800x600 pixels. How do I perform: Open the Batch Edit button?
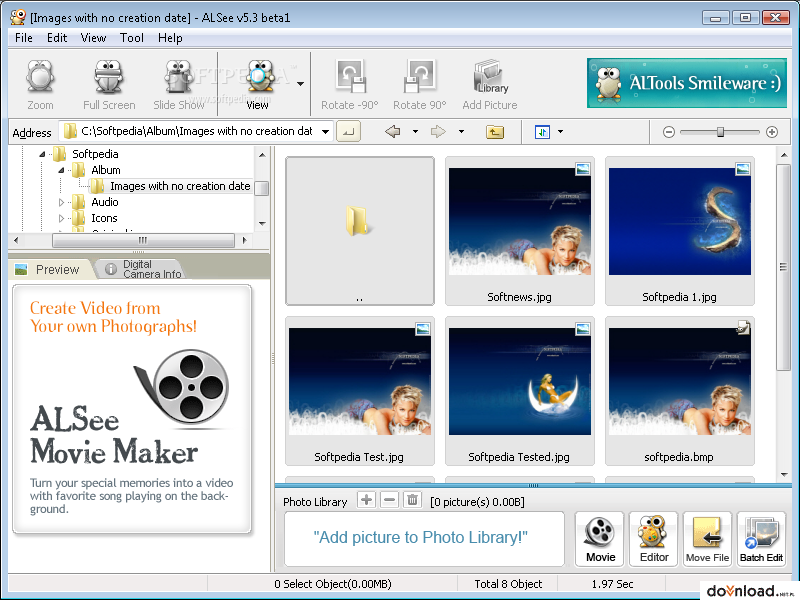[x=761, y=539]
